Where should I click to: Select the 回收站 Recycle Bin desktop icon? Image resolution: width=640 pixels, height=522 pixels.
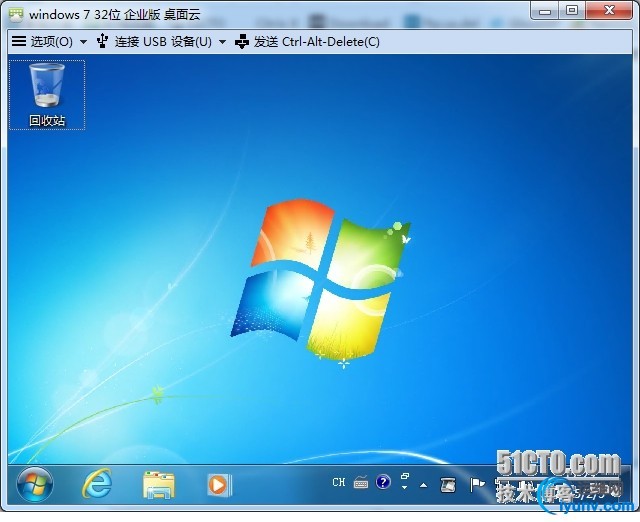coord(47,95)
